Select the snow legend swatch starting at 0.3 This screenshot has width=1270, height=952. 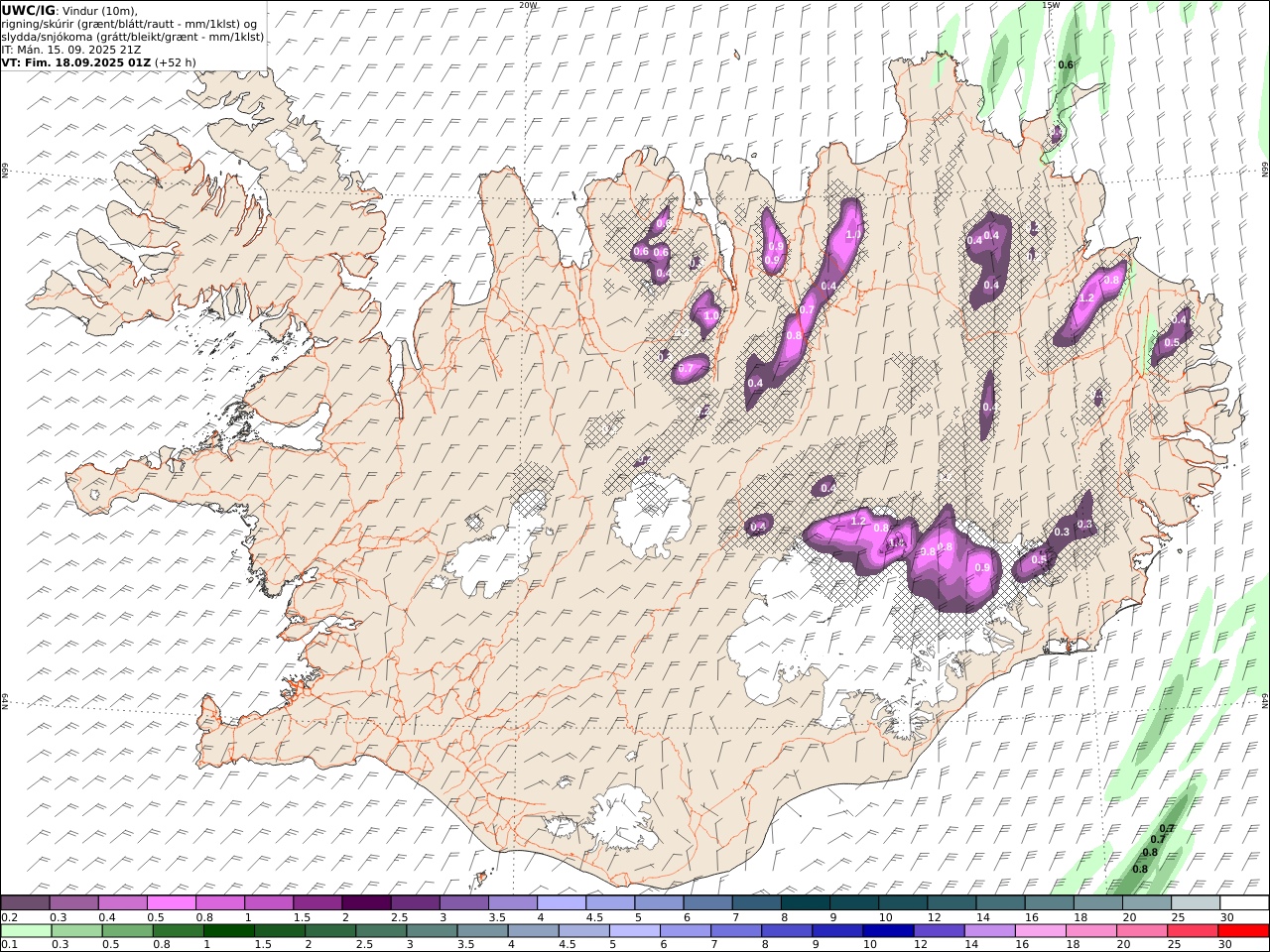click(x=73, y=903)
